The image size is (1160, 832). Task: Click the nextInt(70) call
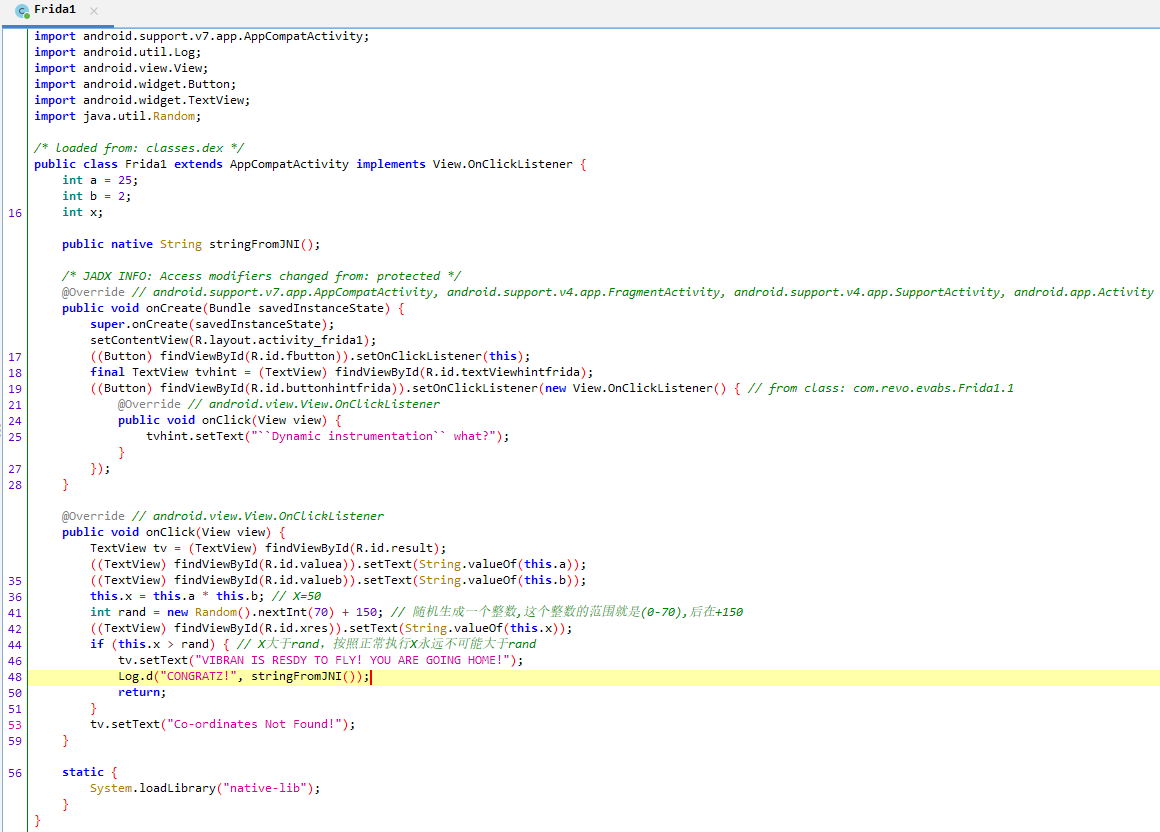296,612
